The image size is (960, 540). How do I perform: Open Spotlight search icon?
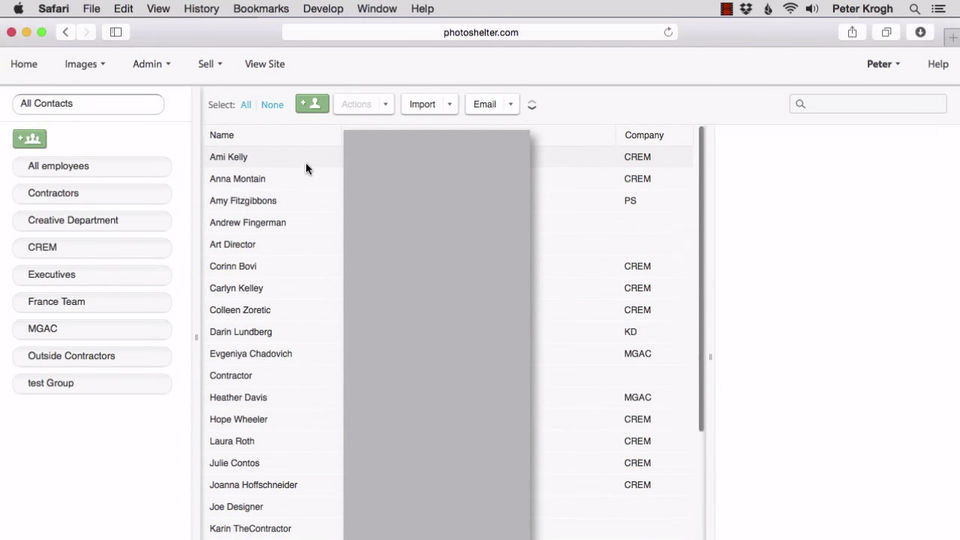click(914, 9)
